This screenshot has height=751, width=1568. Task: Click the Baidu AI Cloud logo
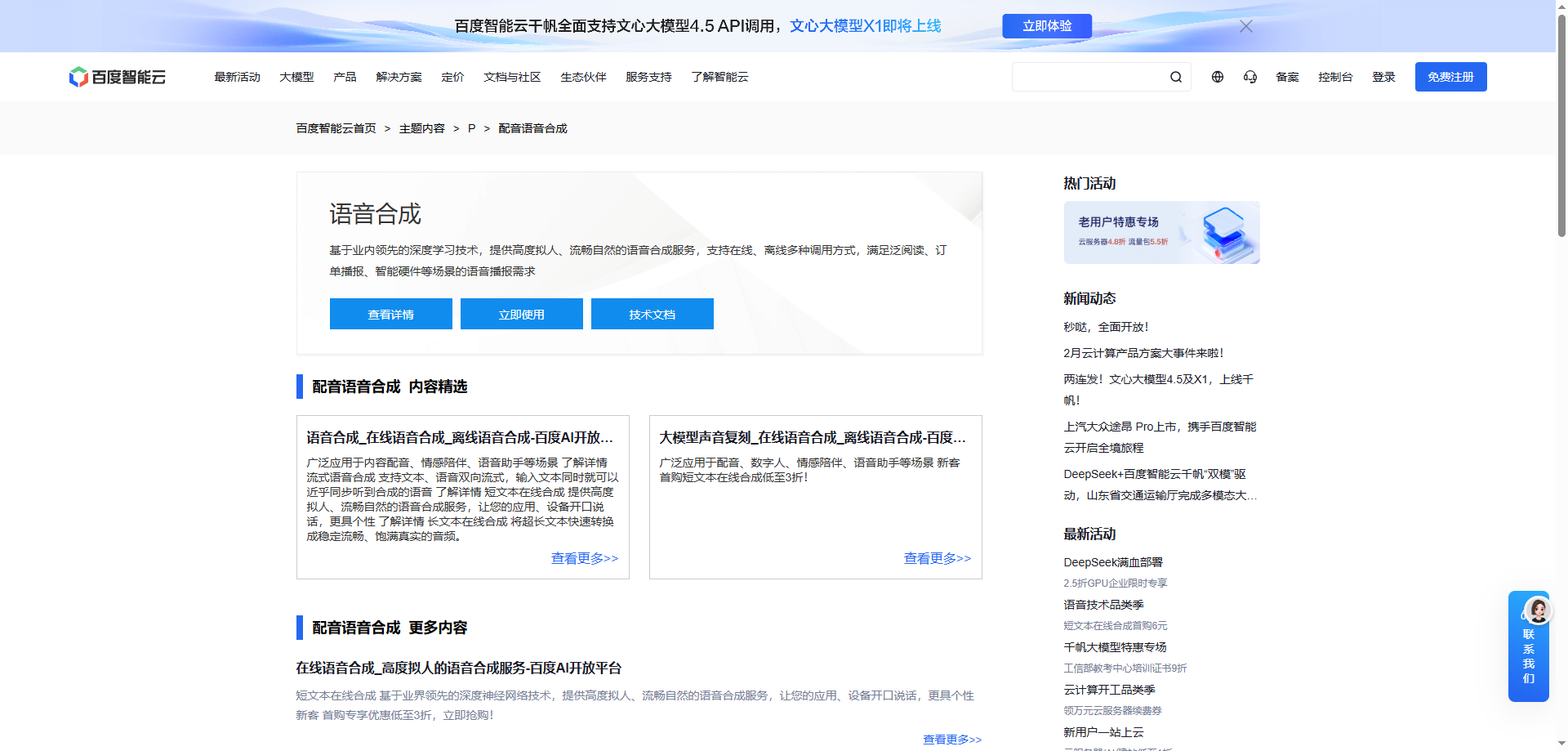point(118,77)
